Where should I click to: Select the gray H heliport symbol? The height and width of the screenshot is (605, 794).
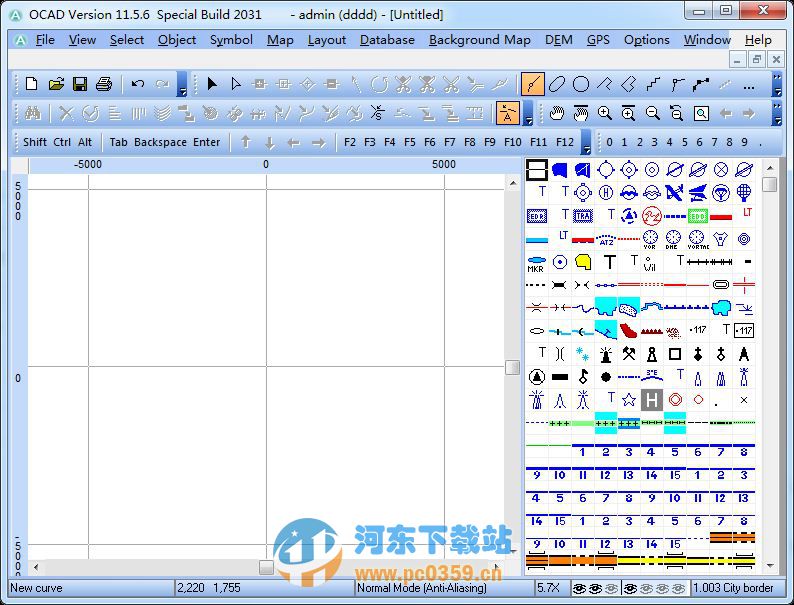pyautogui.click(x=652, y=400)
